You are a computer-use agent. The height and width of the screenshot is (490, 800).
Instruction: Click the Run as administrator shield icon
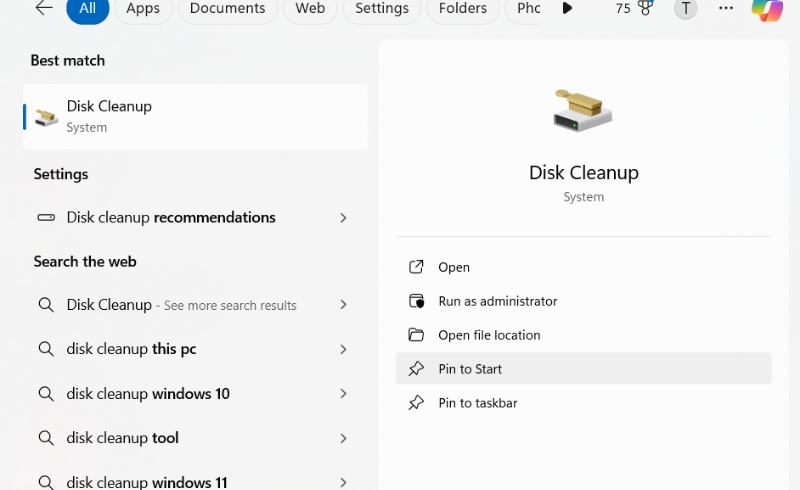point(416,301)
